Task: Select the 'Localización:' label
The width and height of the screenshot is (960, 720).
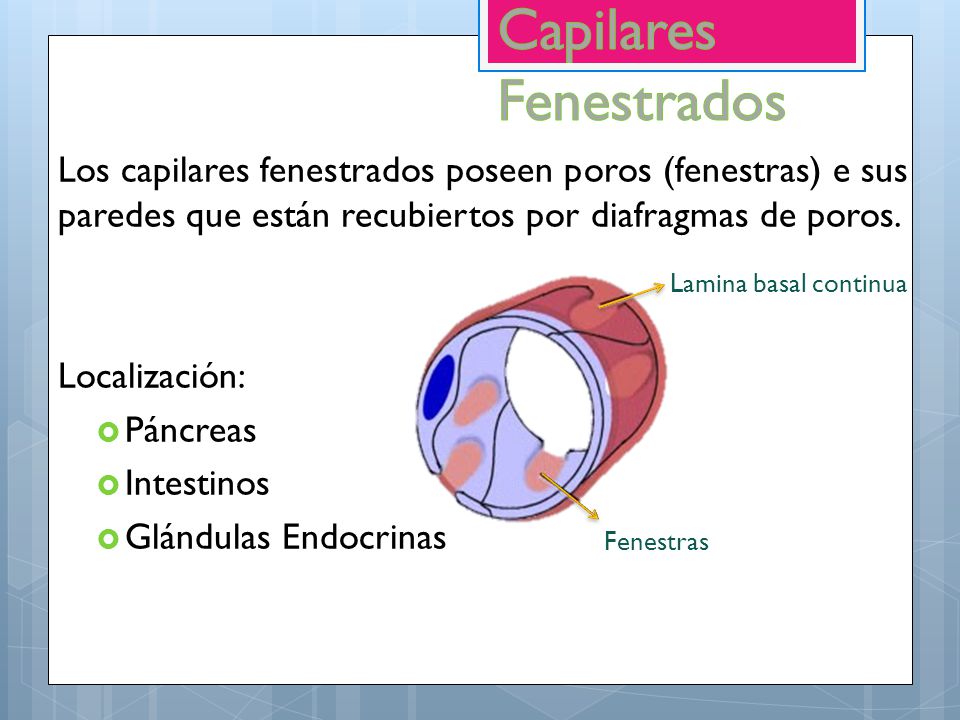Action: pos(151,376)
